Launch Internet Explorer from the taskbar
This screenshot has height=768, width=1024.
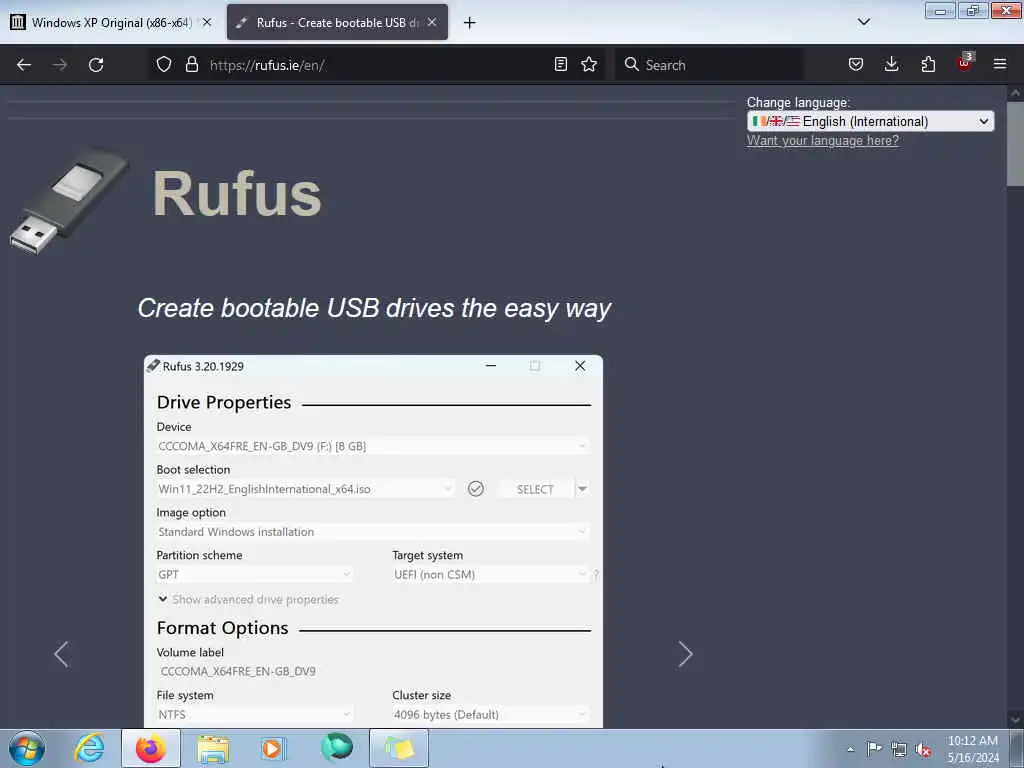(89, 748)
